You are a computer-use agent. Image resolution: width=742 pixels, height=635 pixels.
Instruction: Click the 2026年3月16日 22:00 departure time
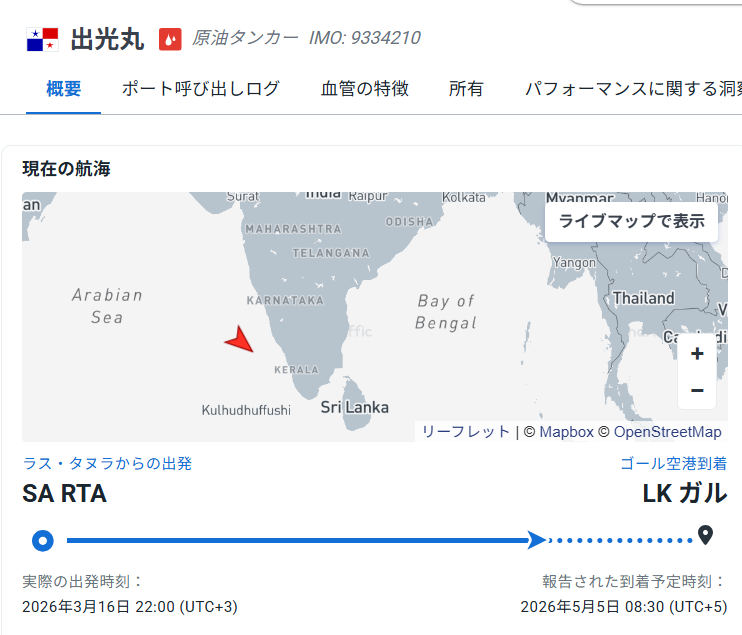click(x=130, y=607)
